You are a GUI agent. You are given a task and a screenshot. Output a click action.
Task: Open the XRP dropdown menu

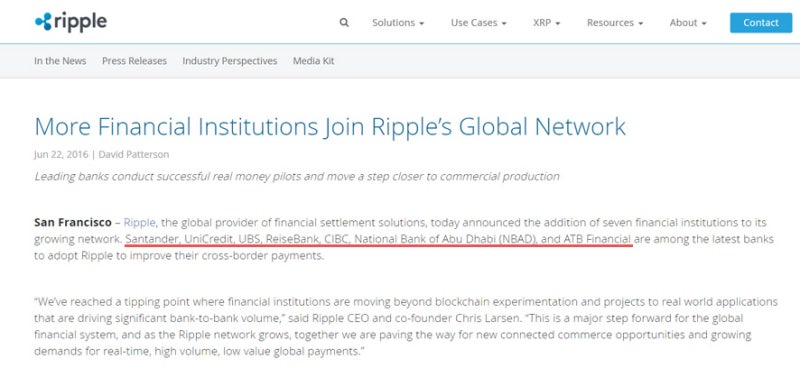click(x=546, y=23)
